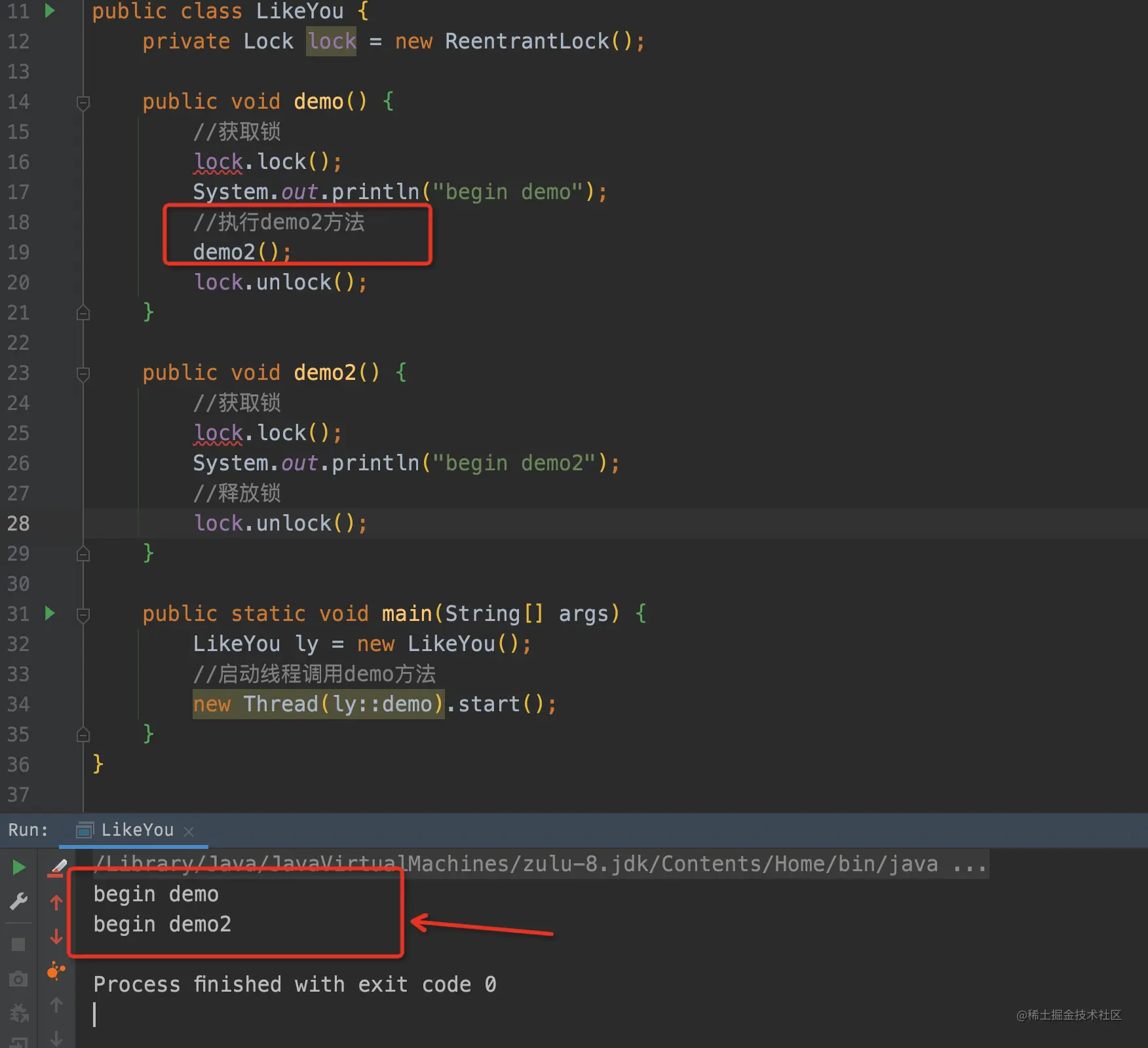
Task: Run main method from gutter arrow at line 31
Action: click(x=50, y=614)
